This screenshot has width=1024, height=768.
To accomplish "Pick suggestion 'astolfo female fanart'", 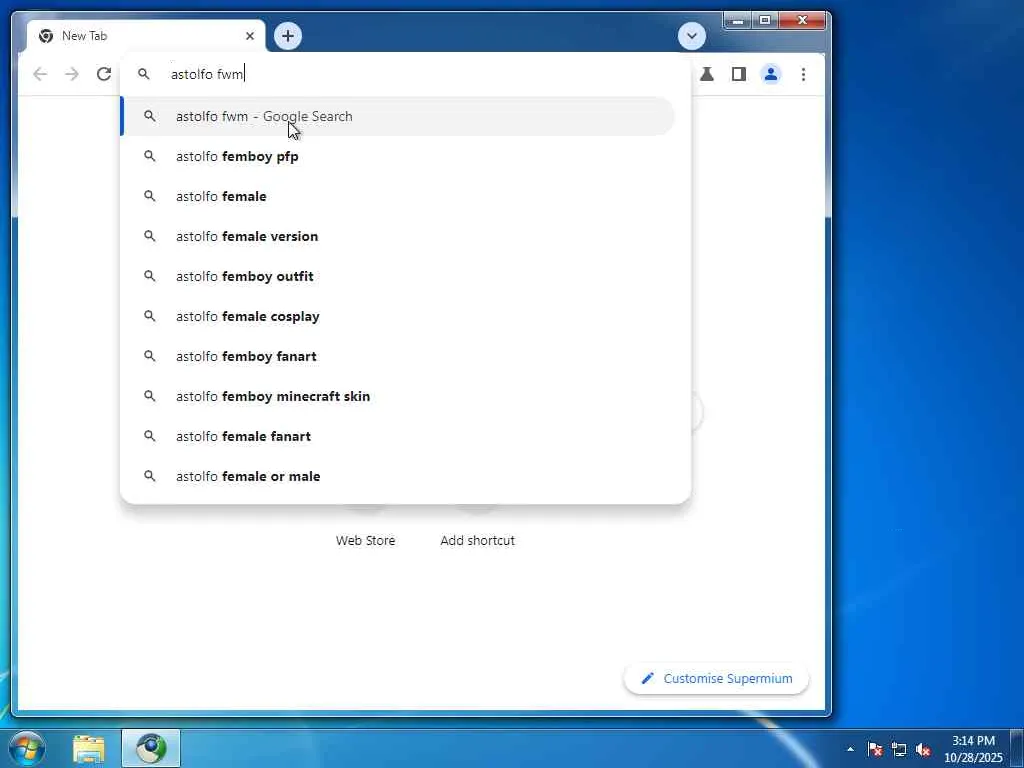I will 398,436.
